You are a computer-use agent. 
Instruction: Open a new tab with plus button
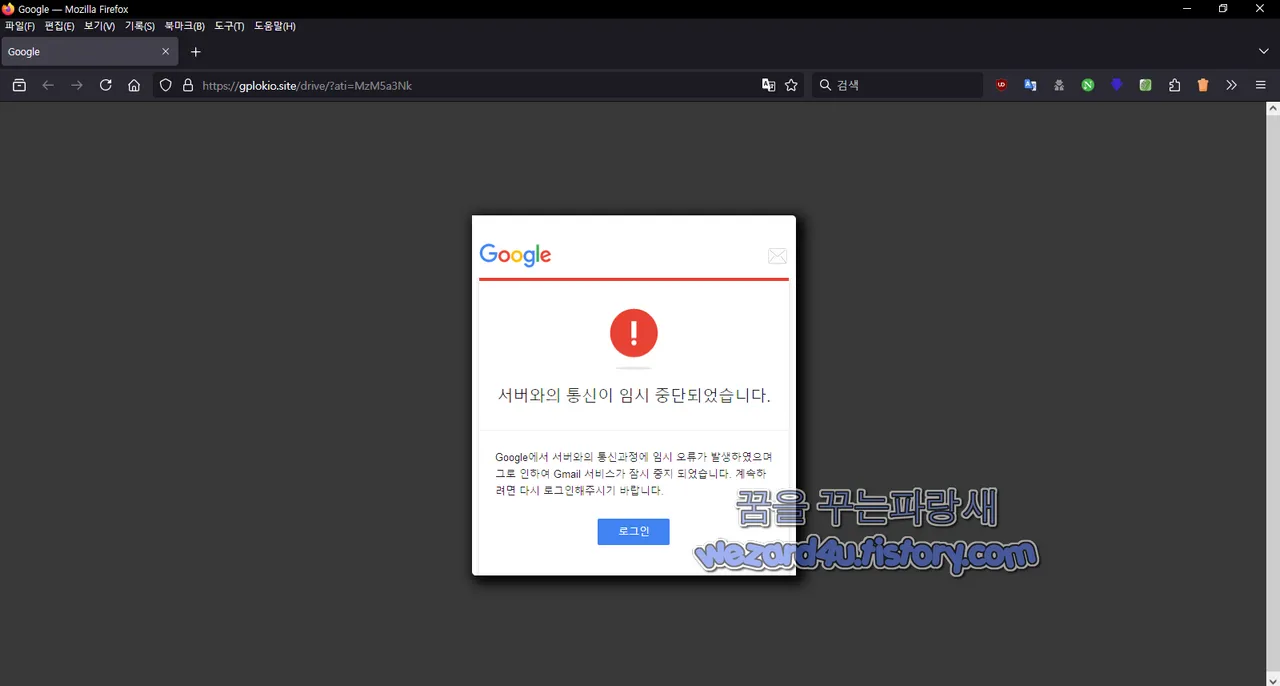tap(196, 52)
